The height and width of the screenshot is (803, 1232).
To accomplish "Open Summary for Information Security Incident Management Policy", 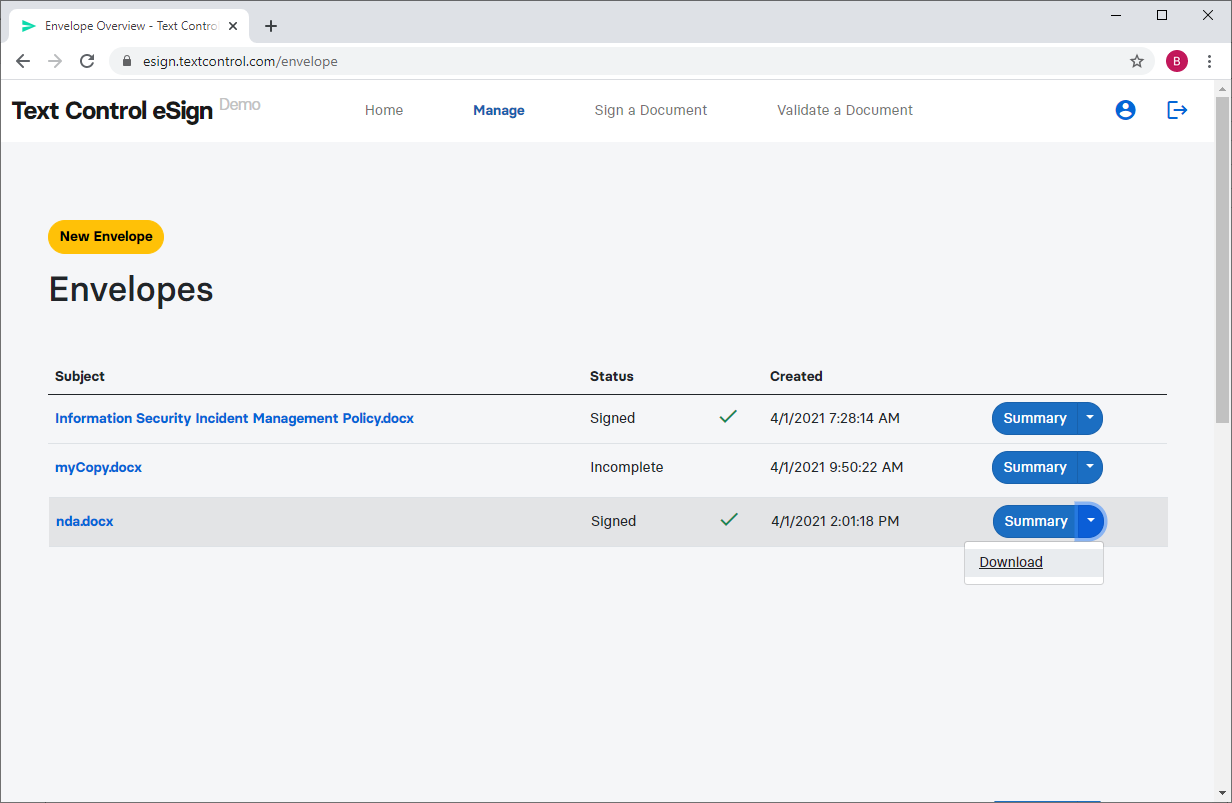I will 1034,418.
